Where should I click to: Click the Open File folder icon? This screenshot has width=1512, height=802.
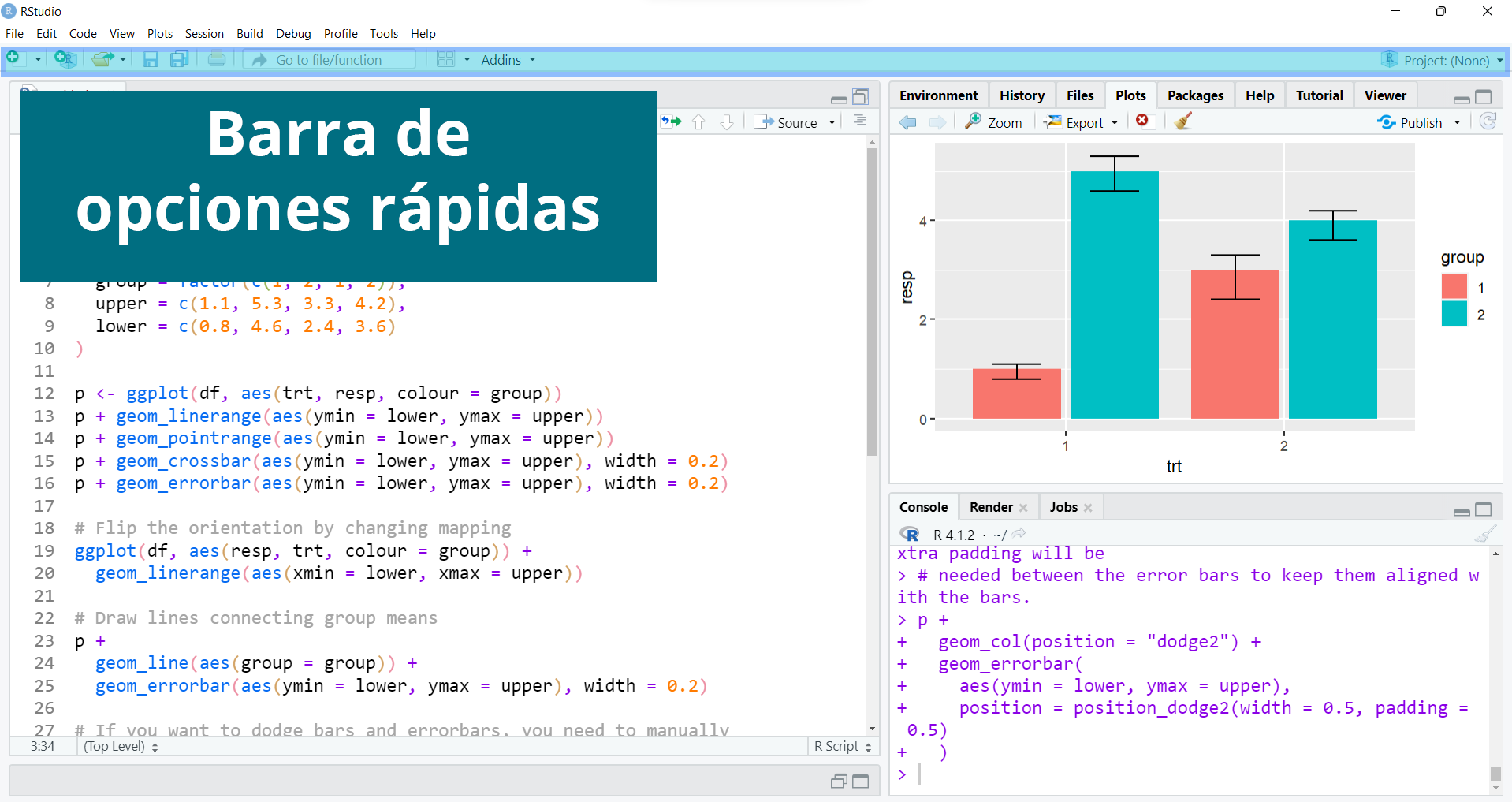coord(102,59)
